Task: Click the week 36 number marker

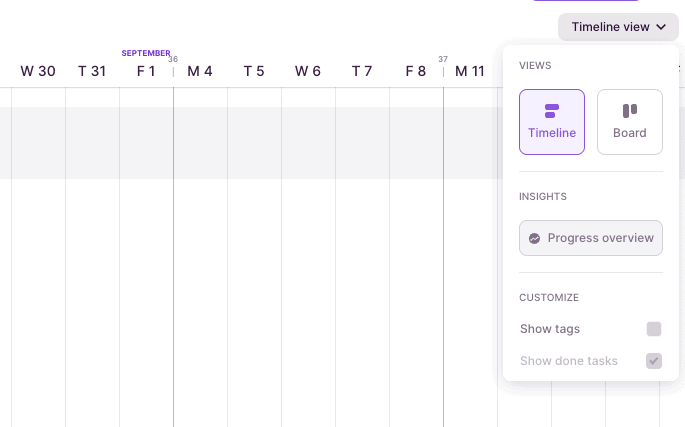Action: [x=173, y=59]
